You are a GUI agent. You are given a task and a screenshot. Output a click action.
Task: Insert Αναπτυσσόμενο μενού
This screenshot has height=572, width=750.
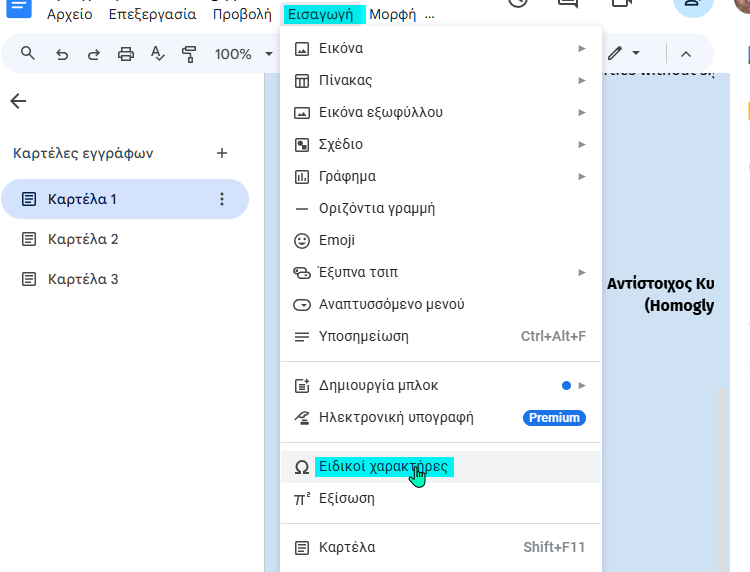[441, 305]
